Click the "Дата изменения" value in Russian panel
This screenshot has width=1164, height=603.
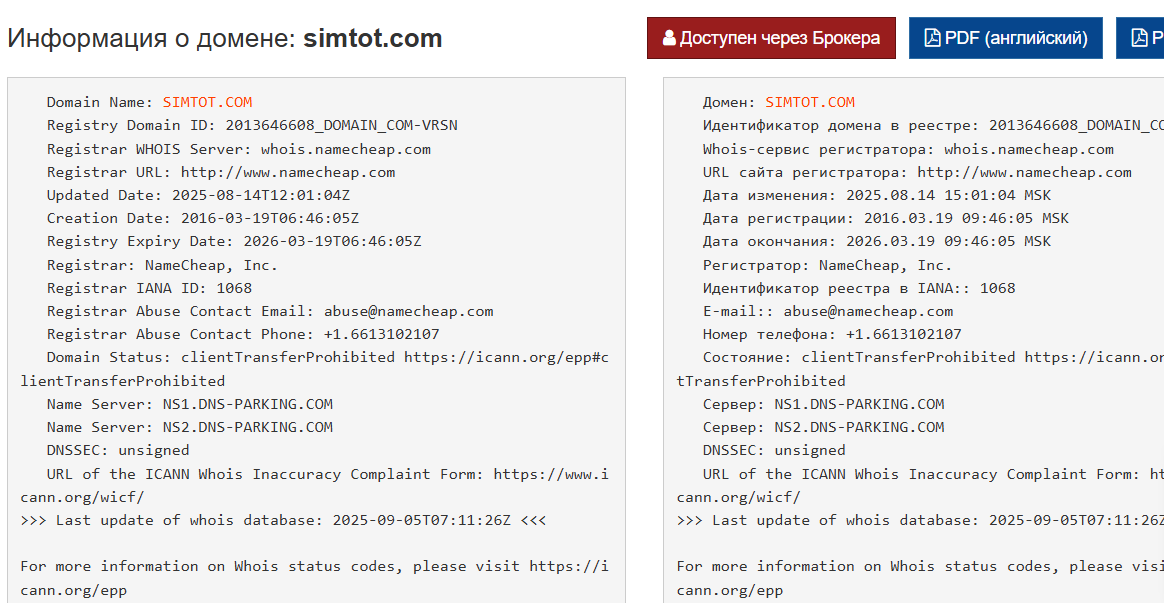[946, 195]
